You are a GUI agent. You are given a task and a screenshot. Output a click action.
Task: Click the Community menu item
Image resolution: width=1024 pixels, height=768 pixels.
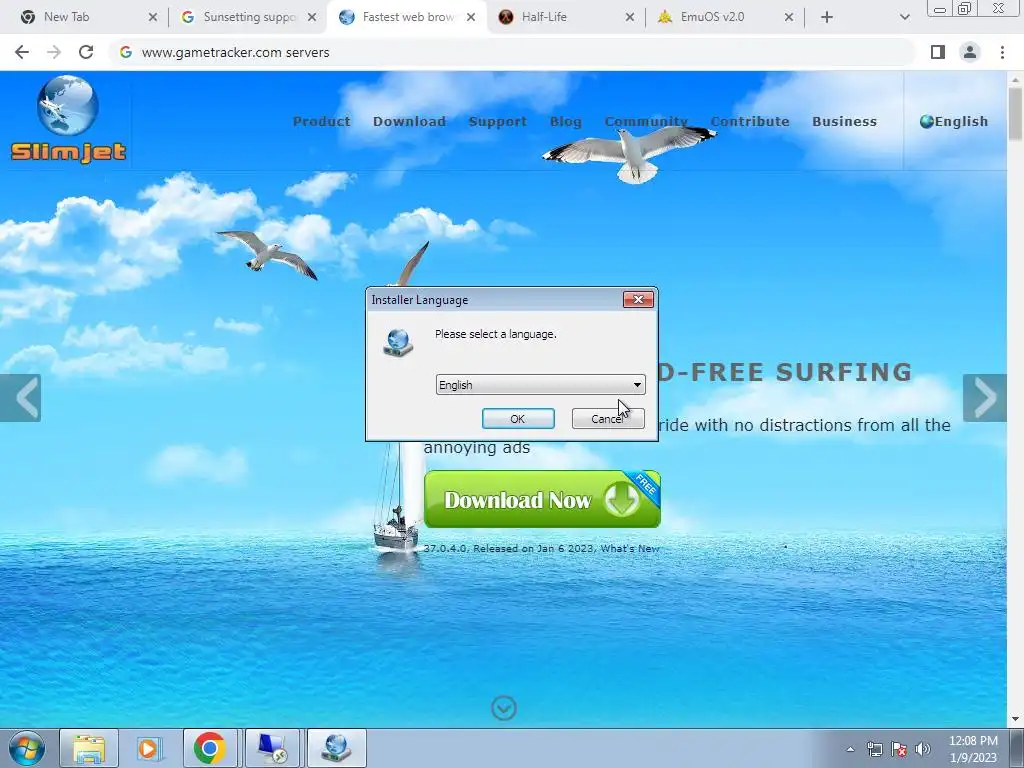(x=646, y=121)
